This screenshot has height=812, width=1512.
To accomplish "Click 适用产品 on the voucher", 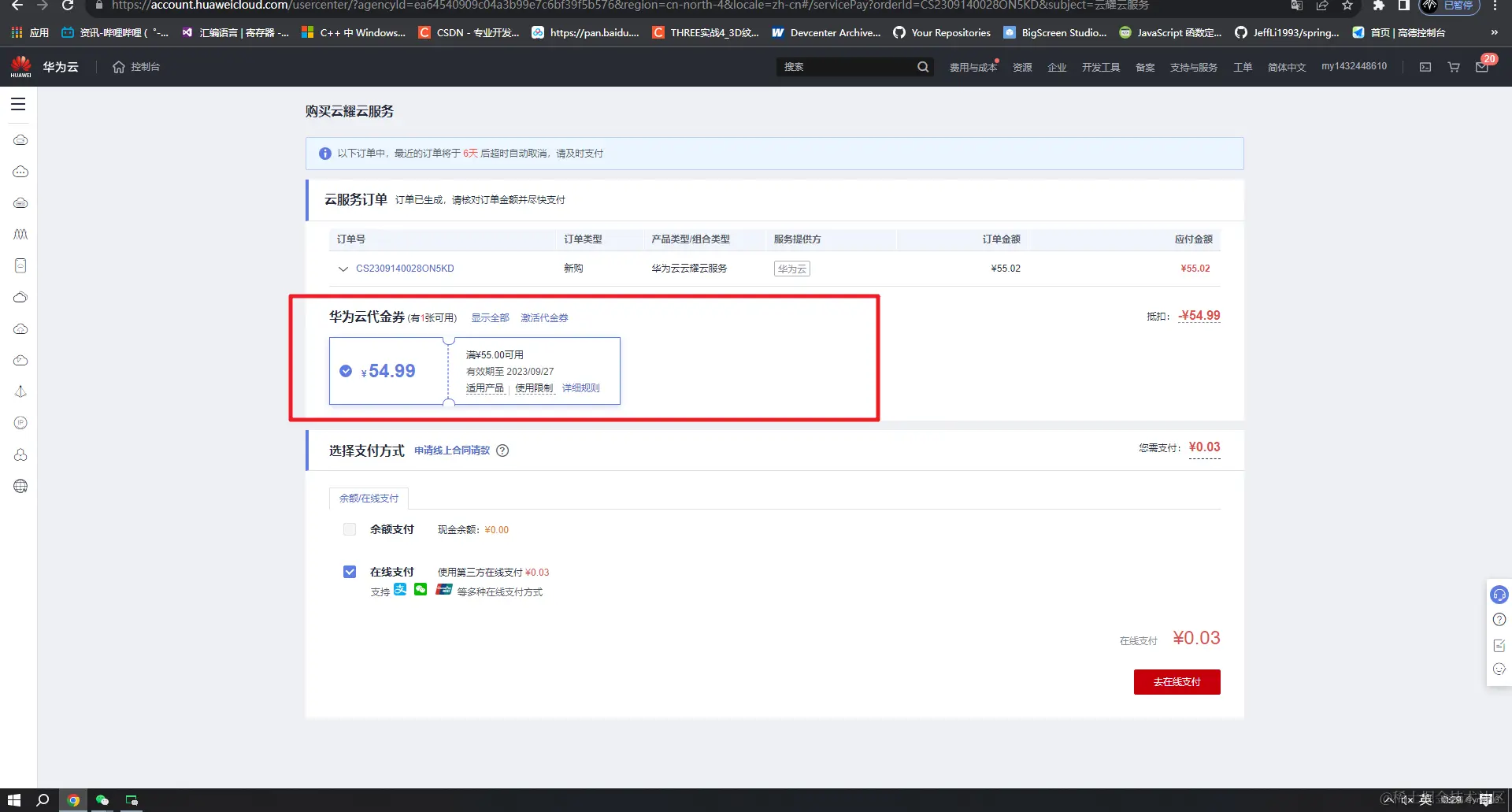I will (x=484, y=388).
